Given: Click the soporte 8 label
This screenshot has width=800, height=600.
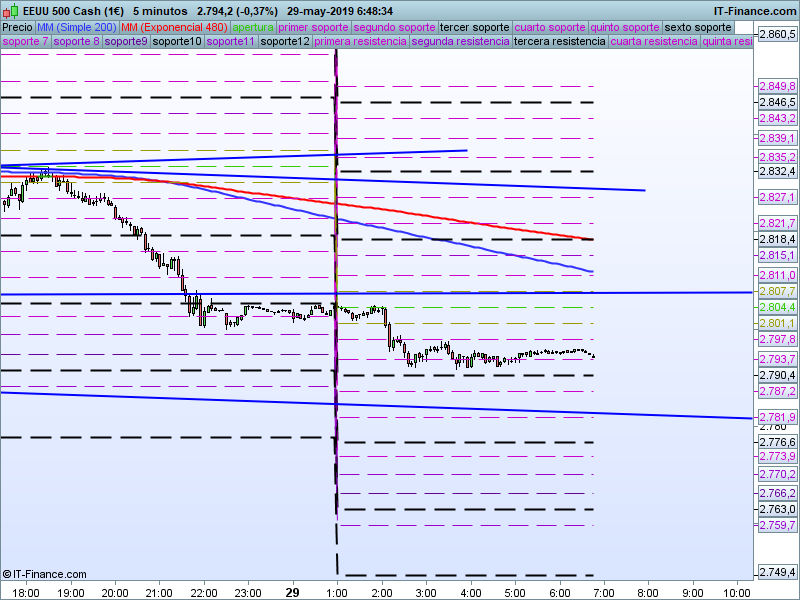Looking at the screenshot, I should pyautogui.click(x=77, y=41).
